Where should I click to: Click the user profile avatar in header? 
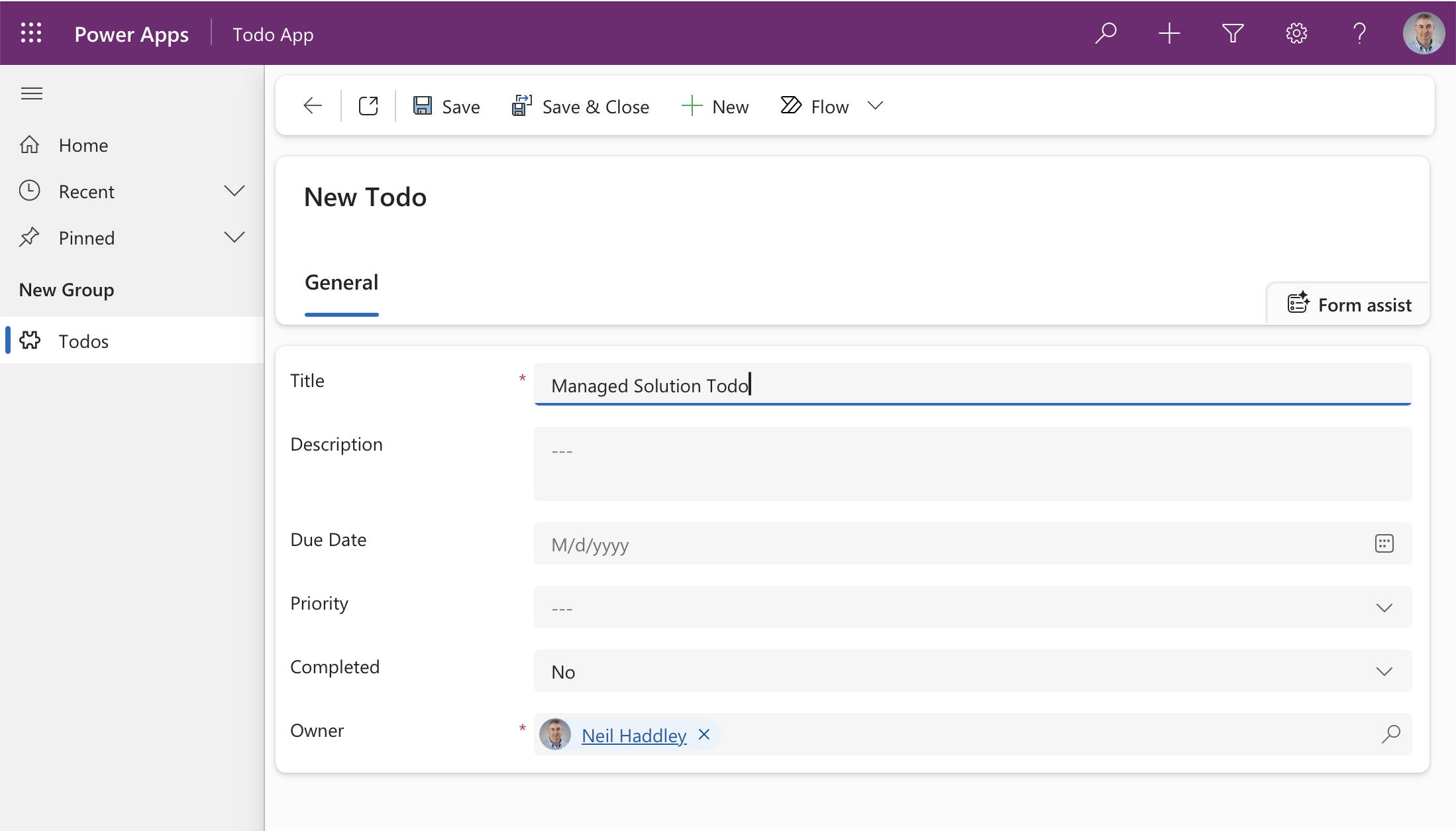[x=1424, y=33]
